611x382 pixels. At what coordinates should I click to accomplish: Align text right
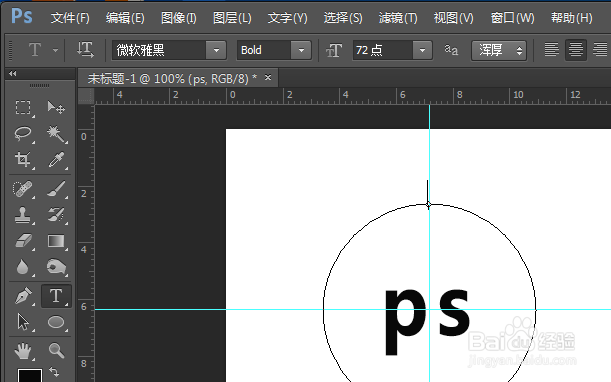coord(600,50)
